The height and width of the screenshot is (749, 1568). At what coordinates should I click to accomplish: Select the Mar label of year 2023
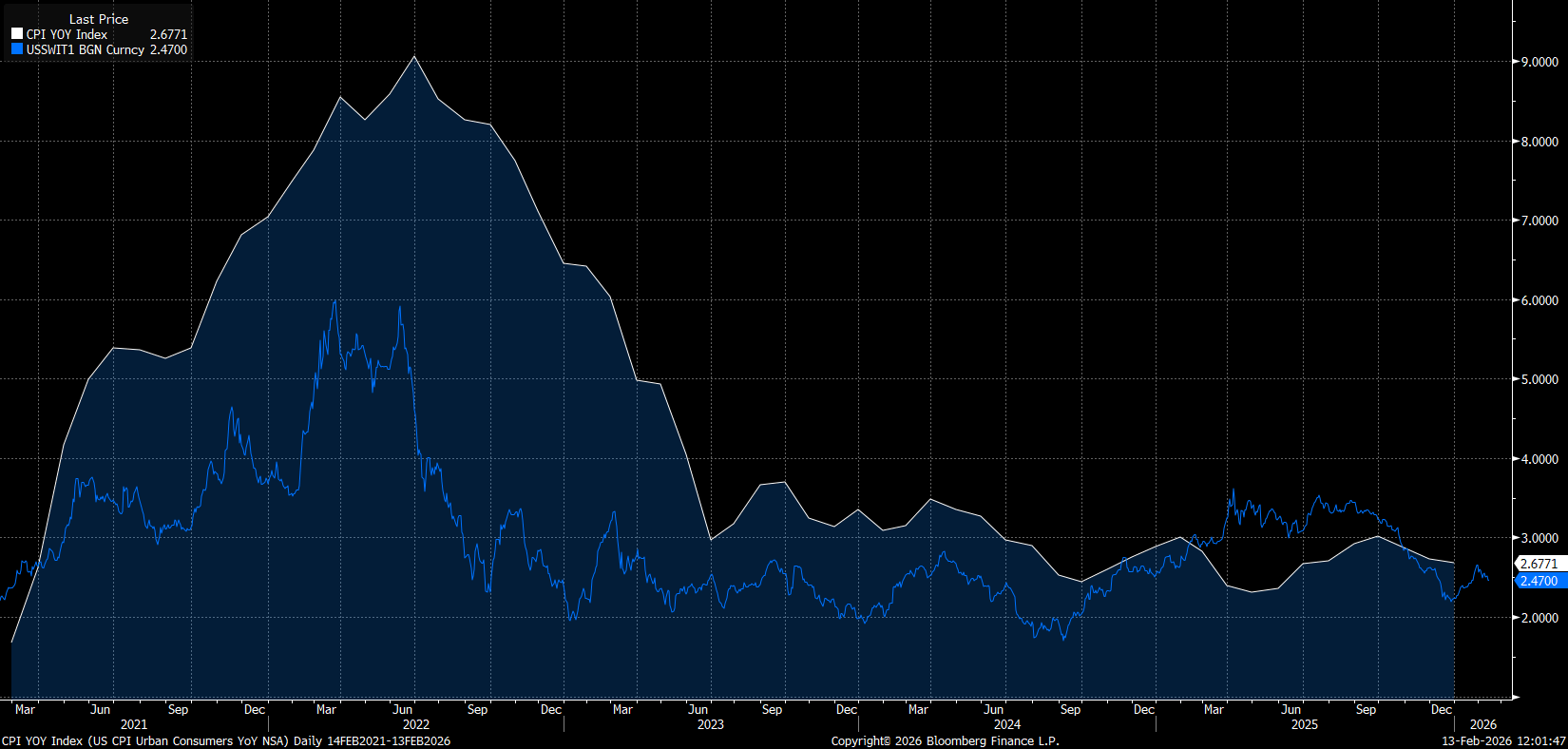tap(622, 709)
